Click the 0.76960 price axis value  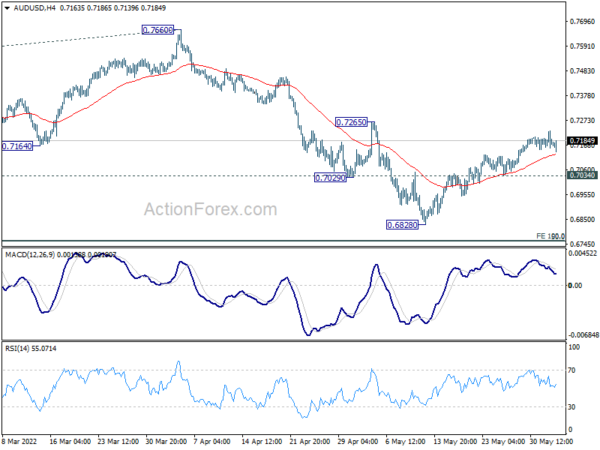582,21
